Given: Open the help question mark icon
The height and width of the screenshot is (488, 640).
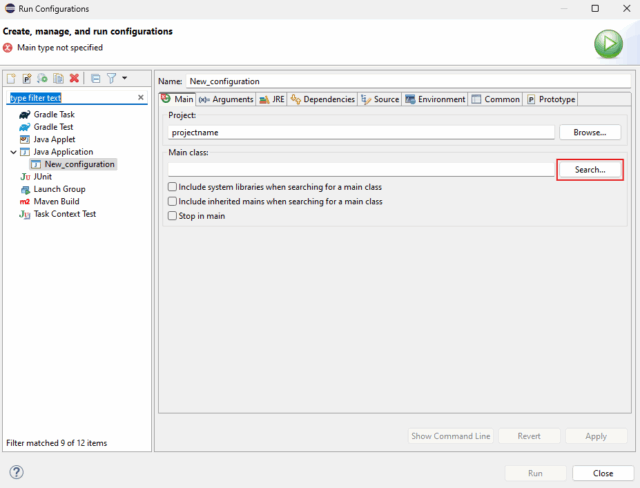Looking at the screenshot, I should (x=16, y=472).
